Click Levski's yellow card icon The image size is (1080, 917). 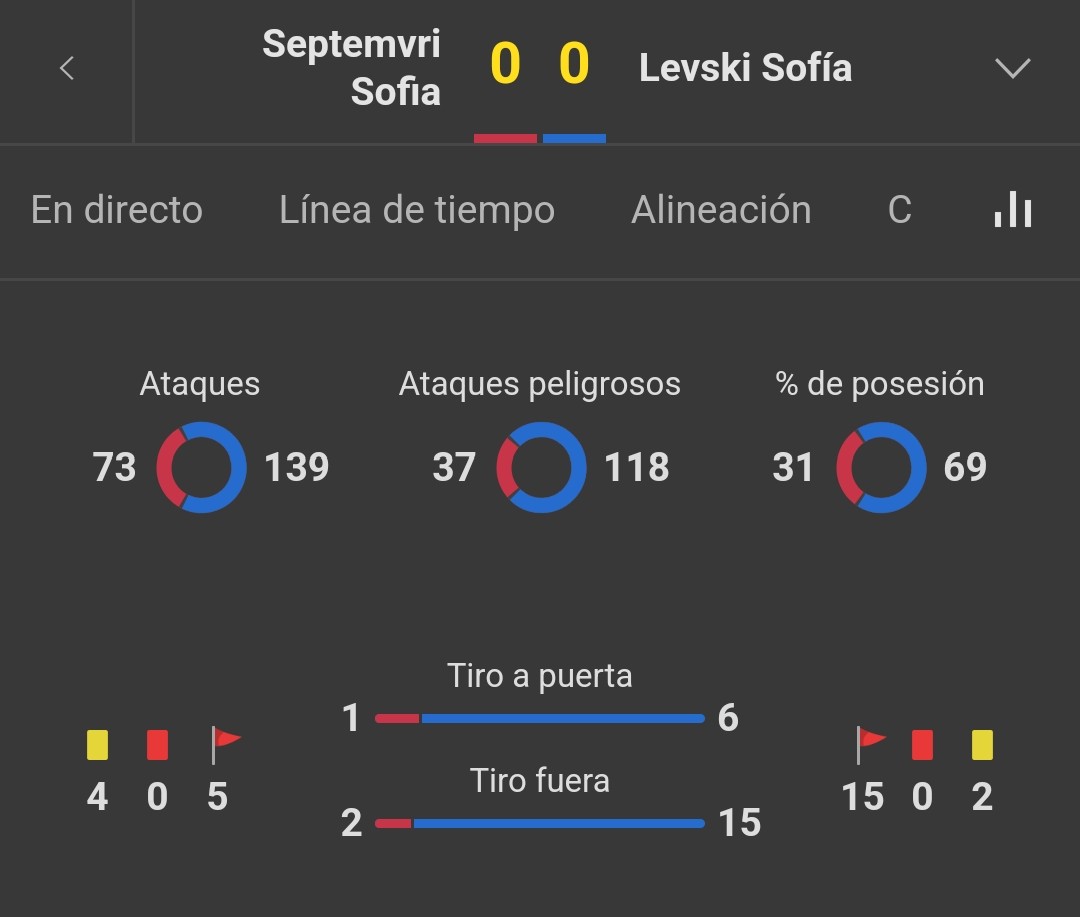982,745
